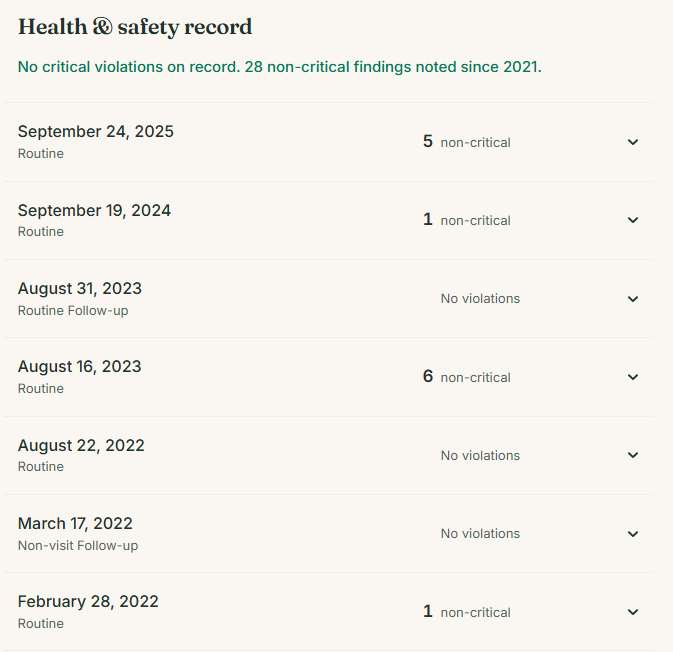
Task: Click the "September 24, 2025" date text
Action: coord(96,132)
